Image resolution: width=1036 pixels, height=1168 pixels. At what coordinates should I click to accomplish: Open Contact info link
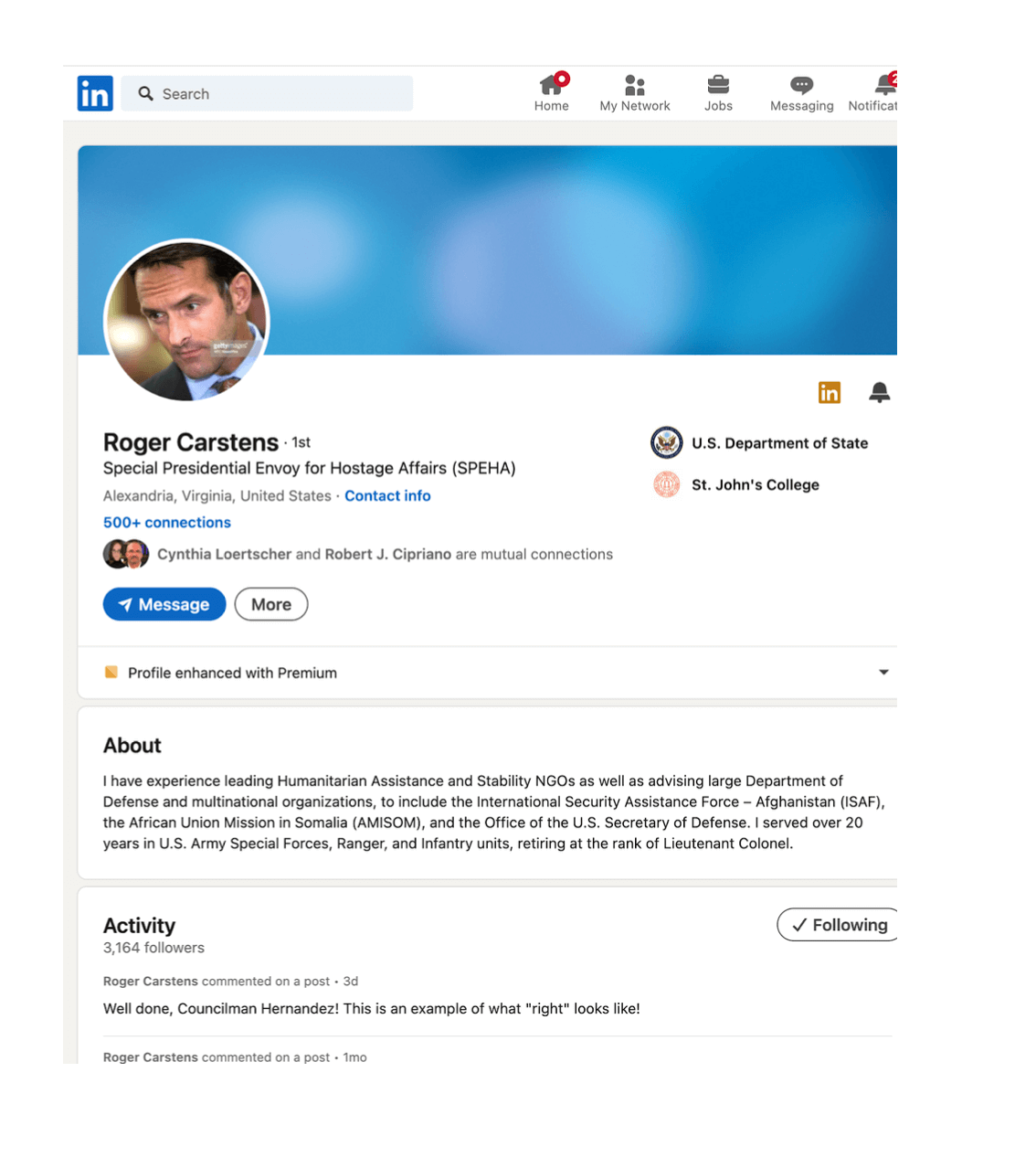(x=387, y=495)
